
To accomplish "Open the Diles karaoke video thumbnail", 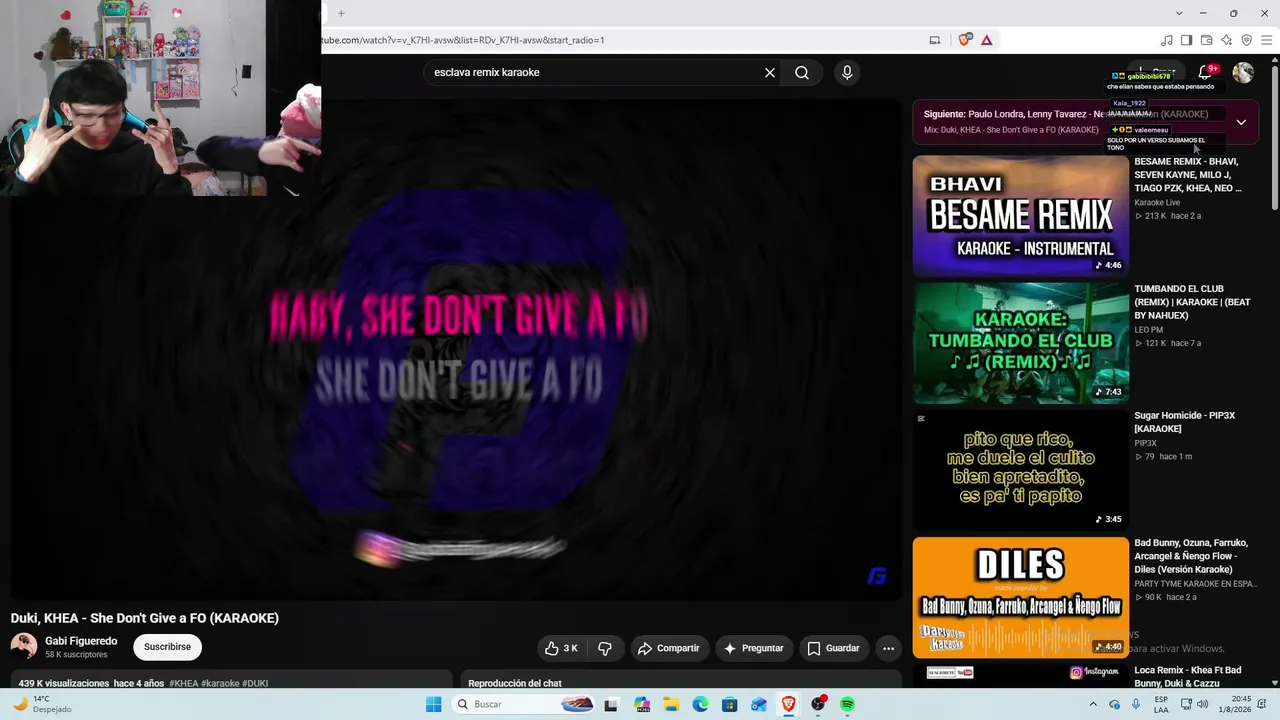I will click(1021, 598).
